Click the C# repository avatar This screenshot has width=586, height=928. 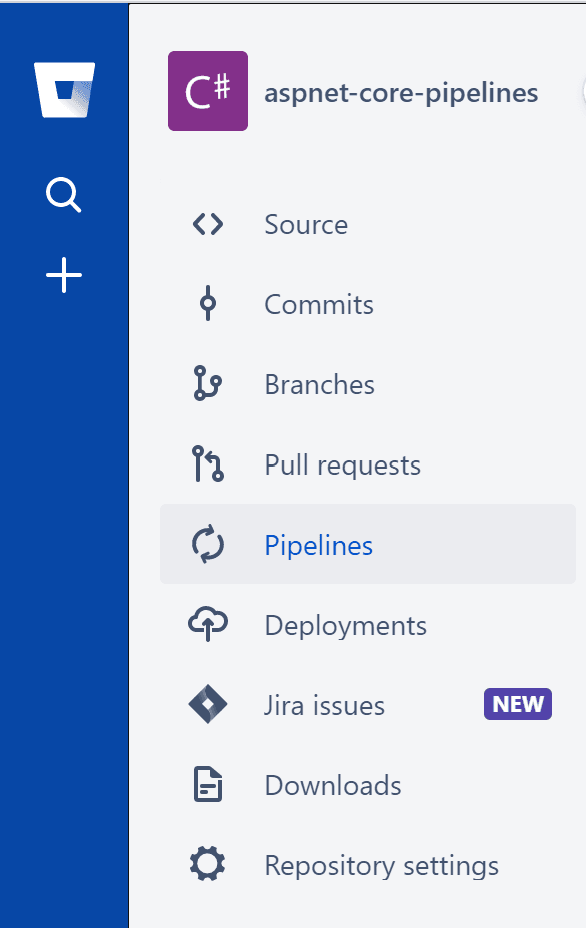point(208,91)
